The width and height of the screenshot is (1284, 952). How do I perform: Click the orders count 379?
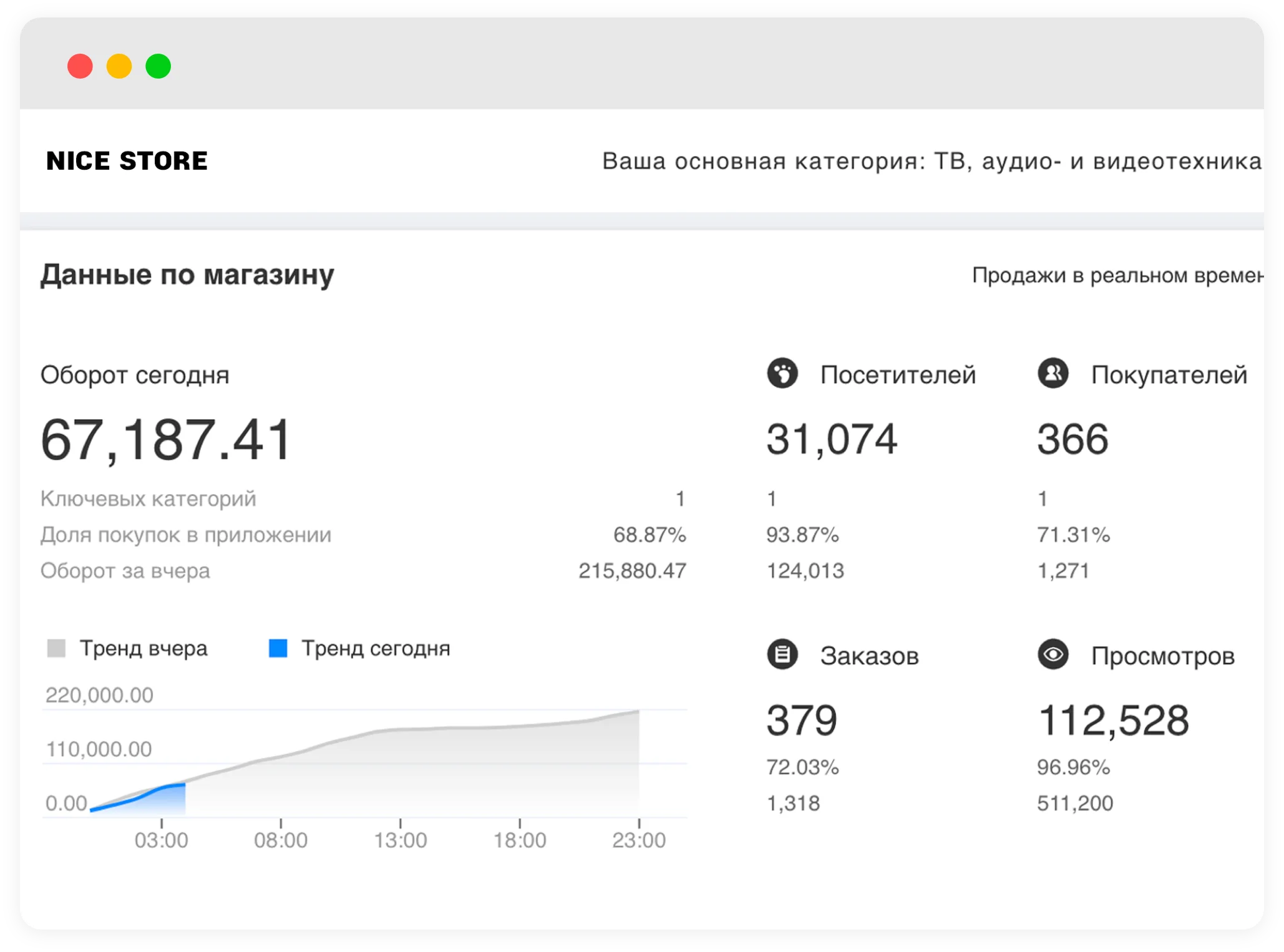pyautogui.click(x=802, y=721)
